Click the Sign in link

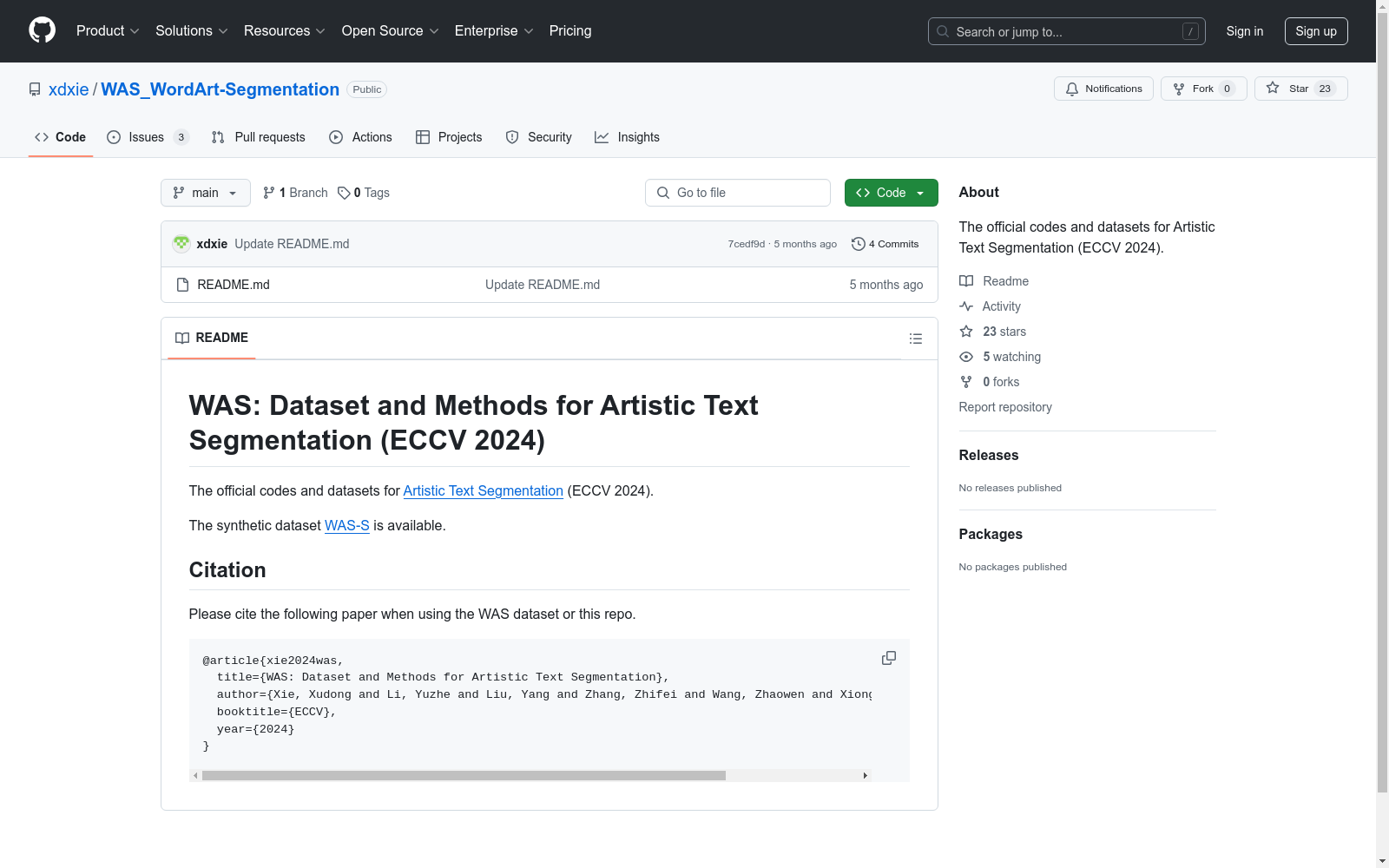[x=1245, y=31]
